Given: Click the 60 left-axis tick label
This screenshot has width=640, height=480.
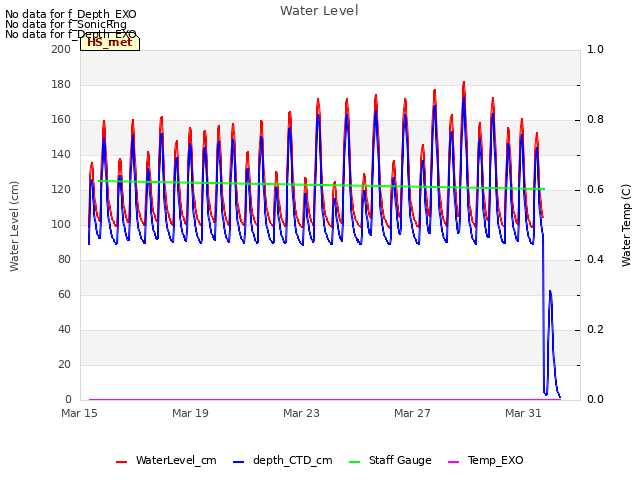Looking at the screenshot, I should tap(64, 294).
